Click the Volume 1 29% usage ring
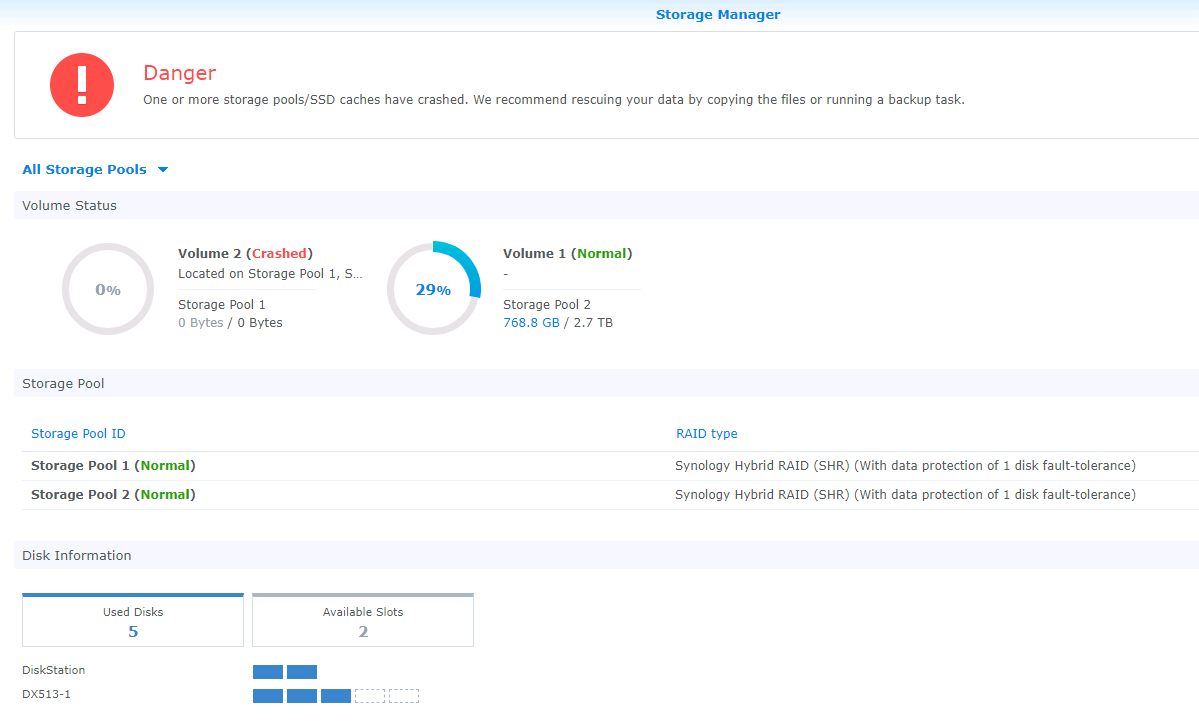This screenshot has width=1199, height=721. 433,289
